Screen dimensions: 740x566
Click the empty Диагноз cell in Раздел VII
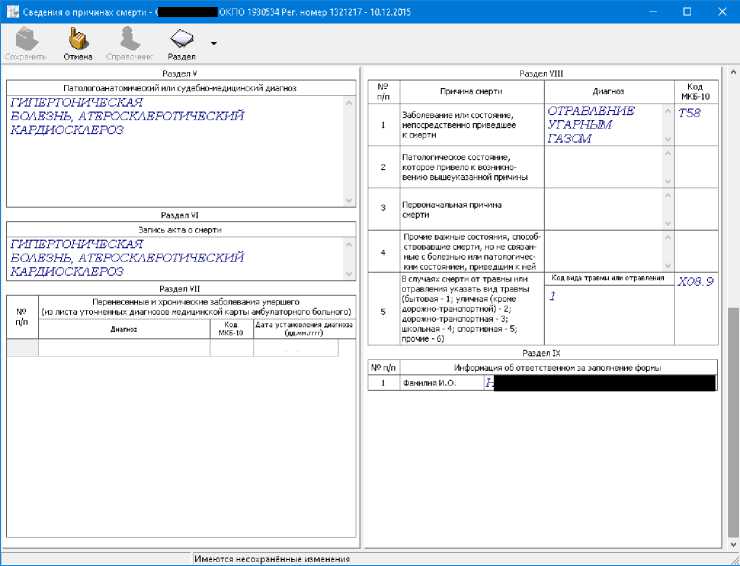[x=124, y=349]
